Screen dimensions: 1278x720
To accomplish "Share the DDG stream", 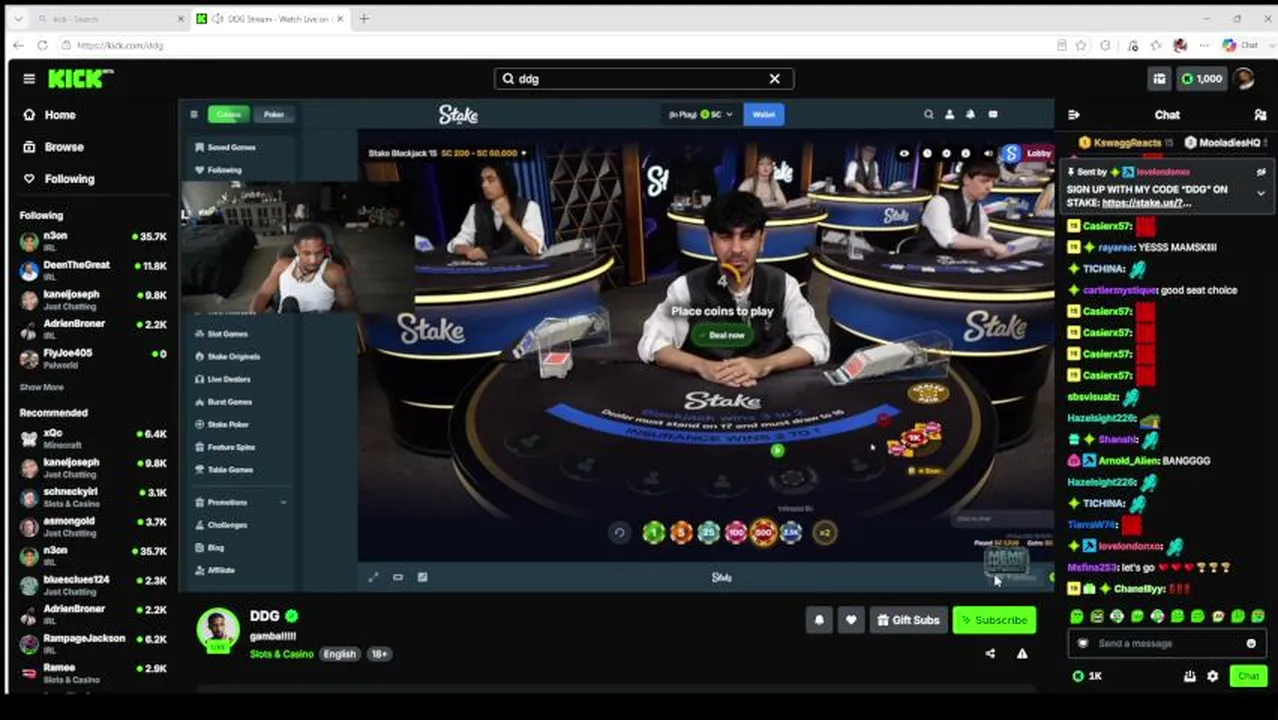I will point(990,654).
